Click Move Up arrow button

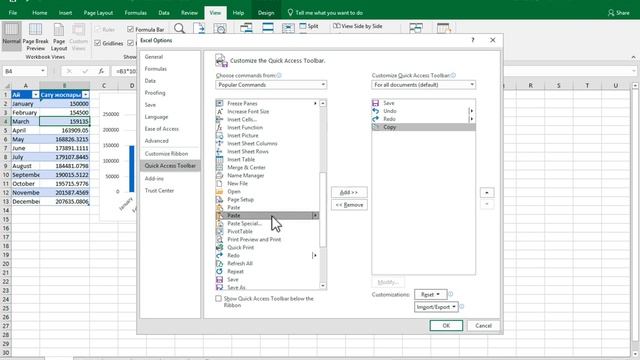tap(487, 193)
